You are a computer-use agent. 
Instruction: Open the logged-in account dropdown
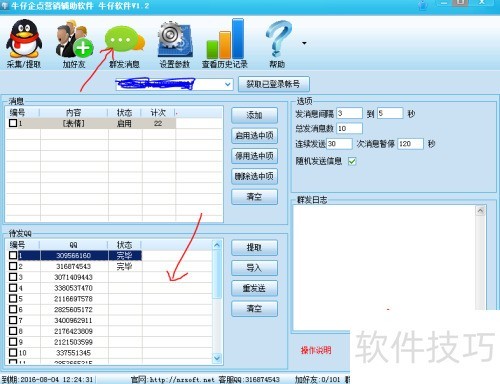point(228,84)
